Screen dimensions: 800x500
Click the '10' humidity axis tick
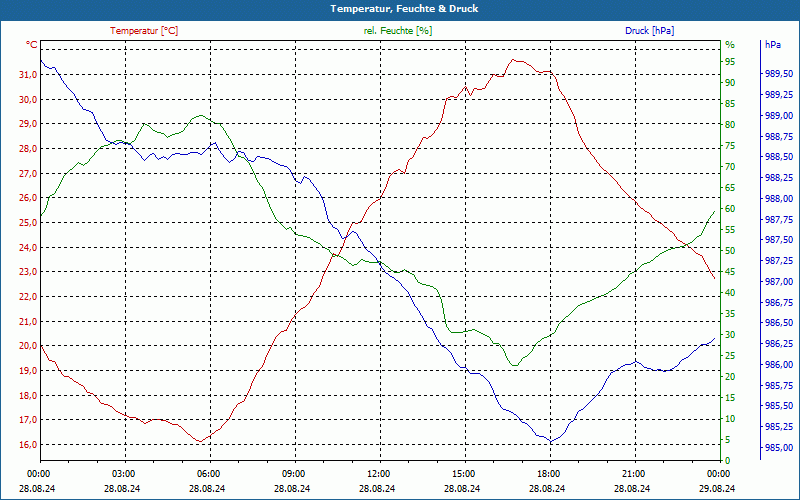731,419
